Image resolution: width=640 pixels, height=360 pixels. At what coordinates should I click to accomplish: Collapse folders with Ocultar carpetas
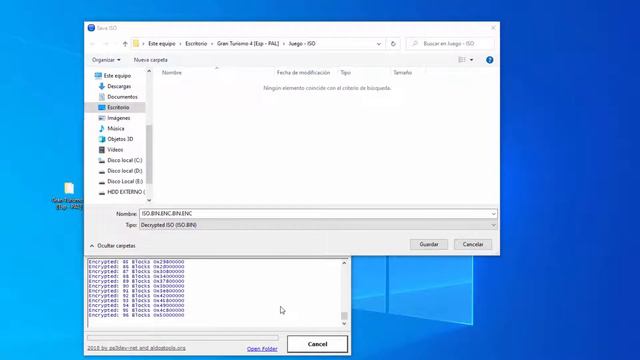(113, 246)
